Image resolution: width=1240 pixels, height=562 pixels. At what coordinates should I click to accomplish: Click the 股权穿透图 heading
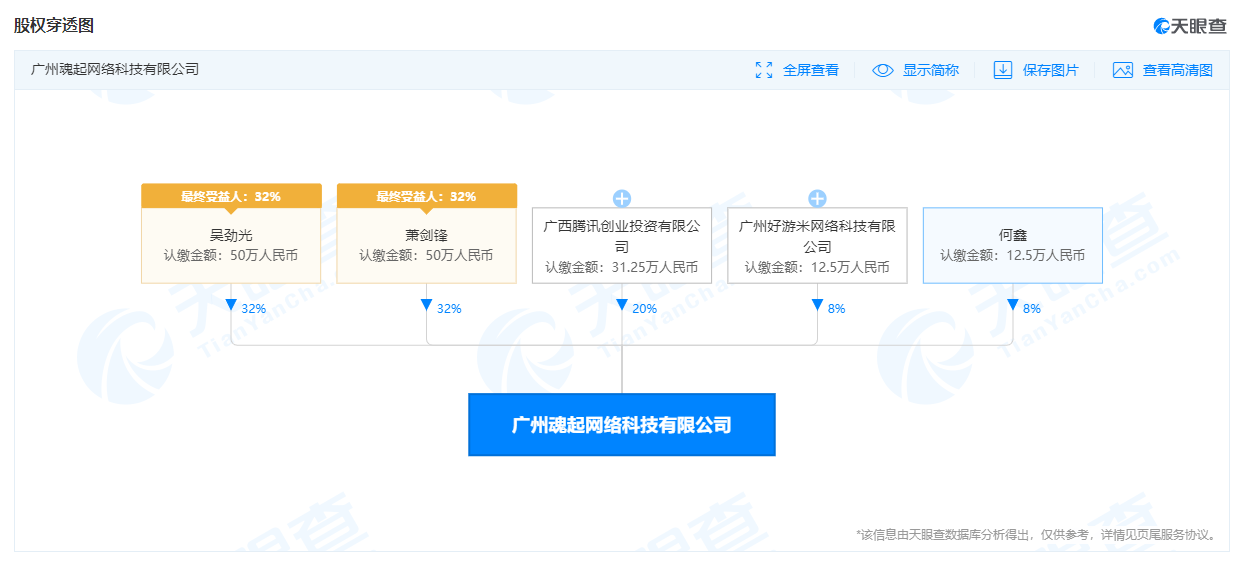(54, 26)
